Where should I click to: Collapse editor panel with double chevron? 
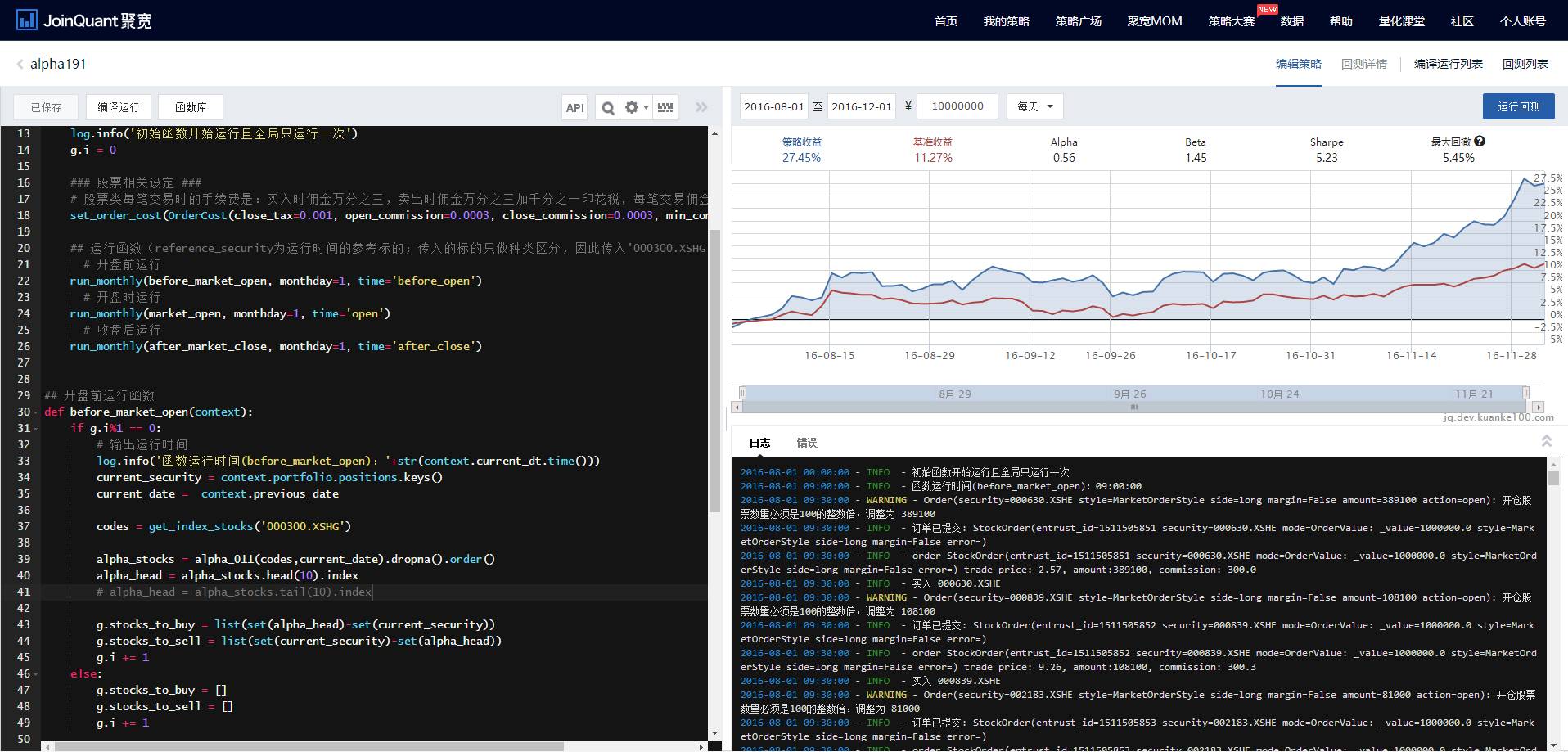coord(701,107)
